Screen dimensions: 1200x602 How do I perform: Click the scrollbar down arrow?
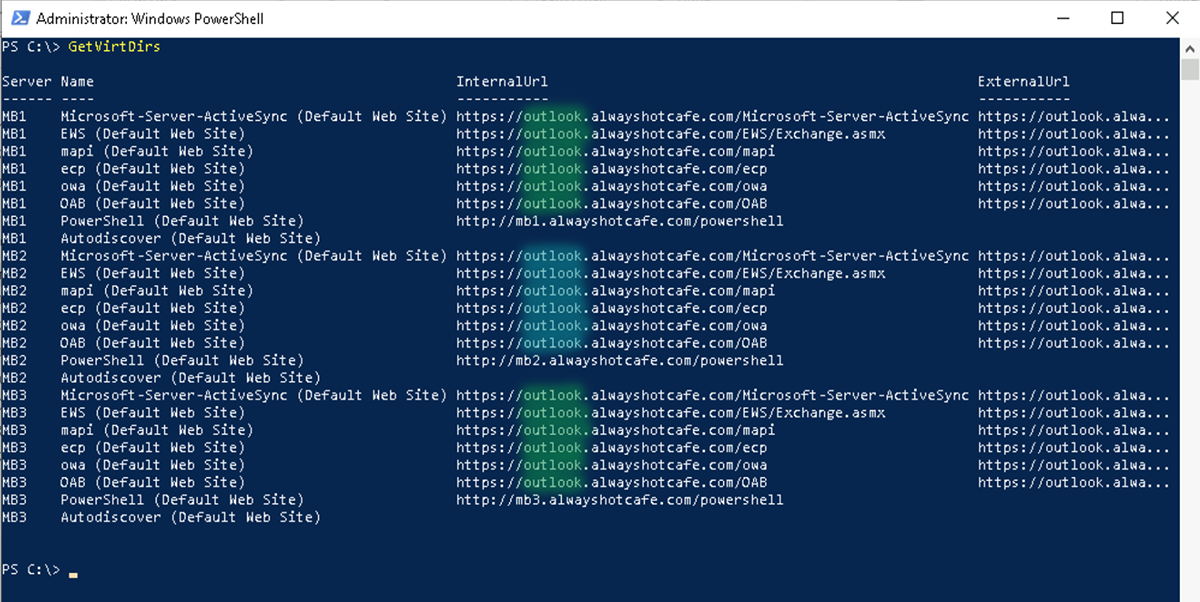click(1189, 593)
